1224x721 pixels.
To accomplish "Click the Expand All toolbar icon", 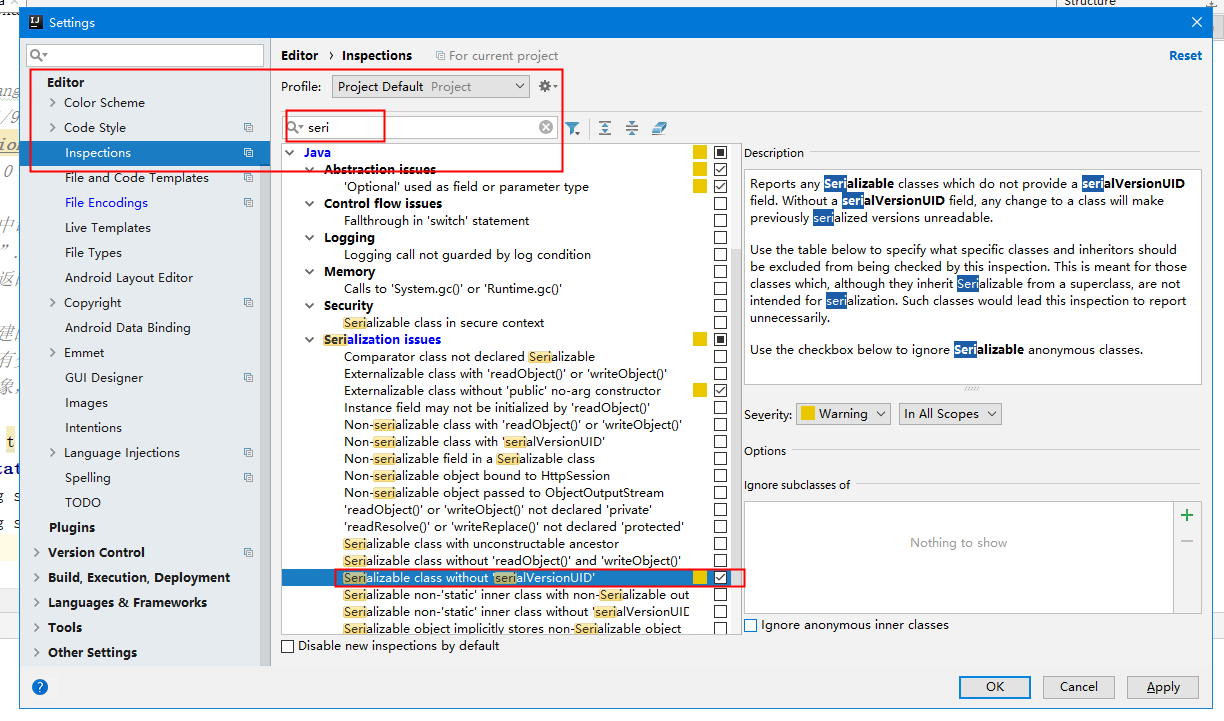I will pyautogui.click(x=605, y=128).
